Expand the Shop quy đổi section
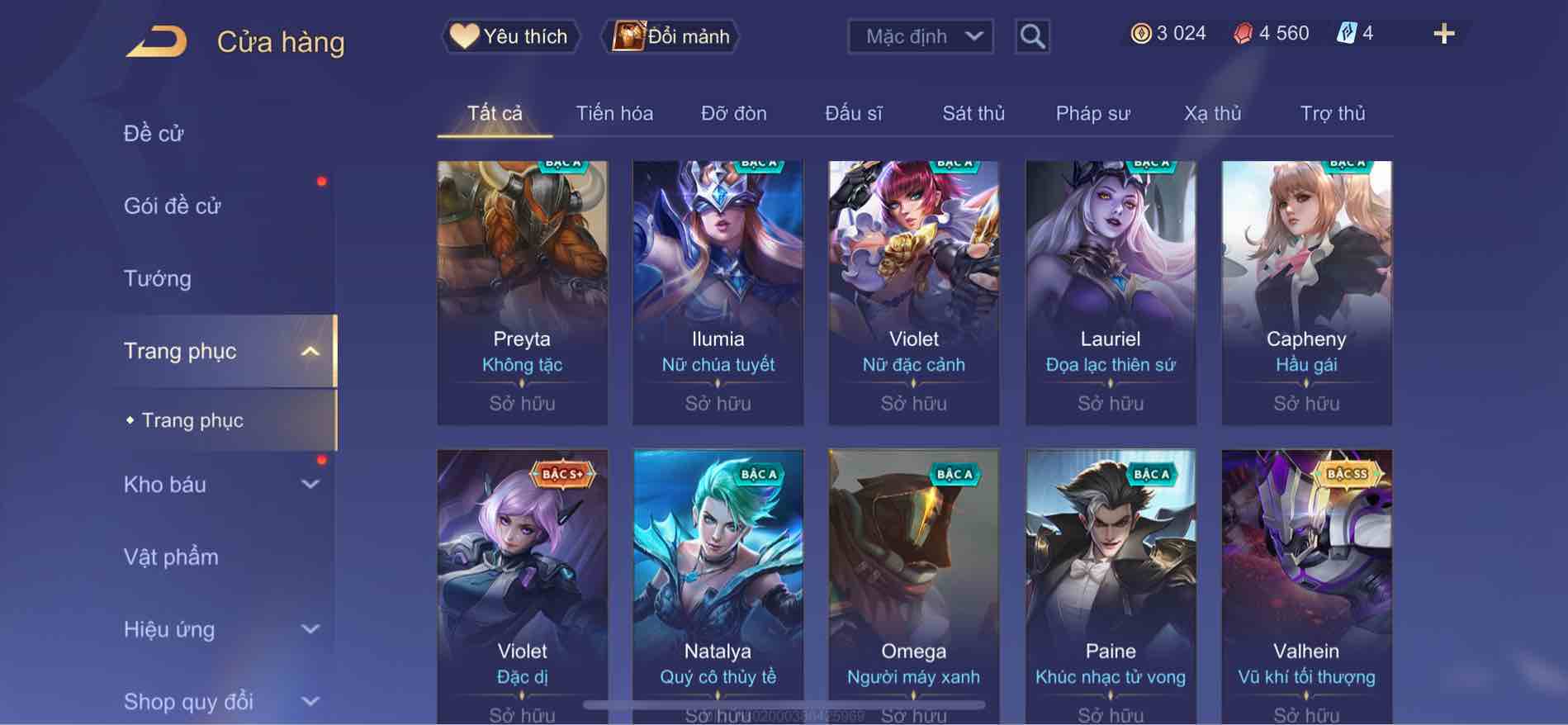The image size is (1568, 725). pos(310,702)
